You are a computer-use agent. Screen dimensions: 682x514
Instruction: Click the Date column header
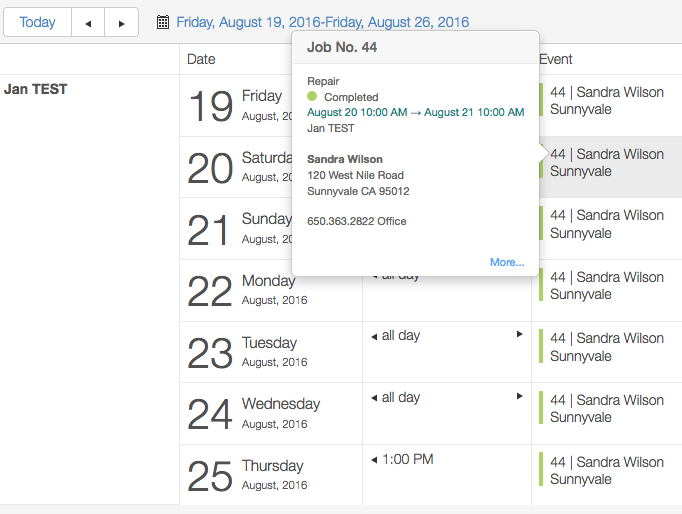pos(201,59)
